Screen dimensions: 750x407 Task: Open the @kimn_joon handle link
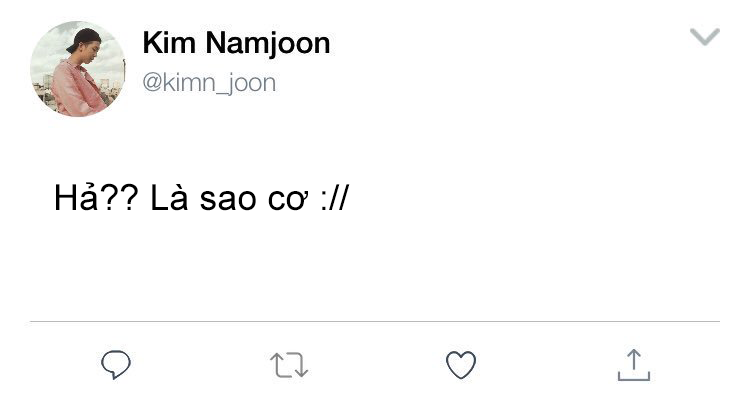(209, 83)
